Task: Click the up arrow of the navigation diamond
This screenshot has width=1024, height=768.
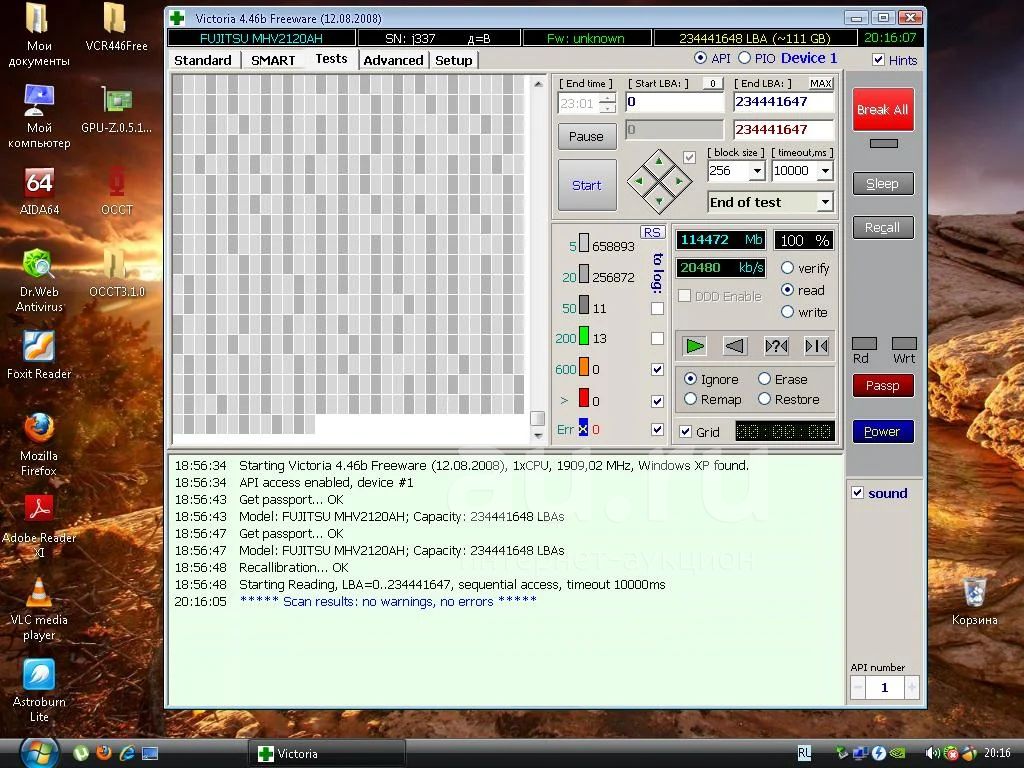Action: [x=659, y=161]
